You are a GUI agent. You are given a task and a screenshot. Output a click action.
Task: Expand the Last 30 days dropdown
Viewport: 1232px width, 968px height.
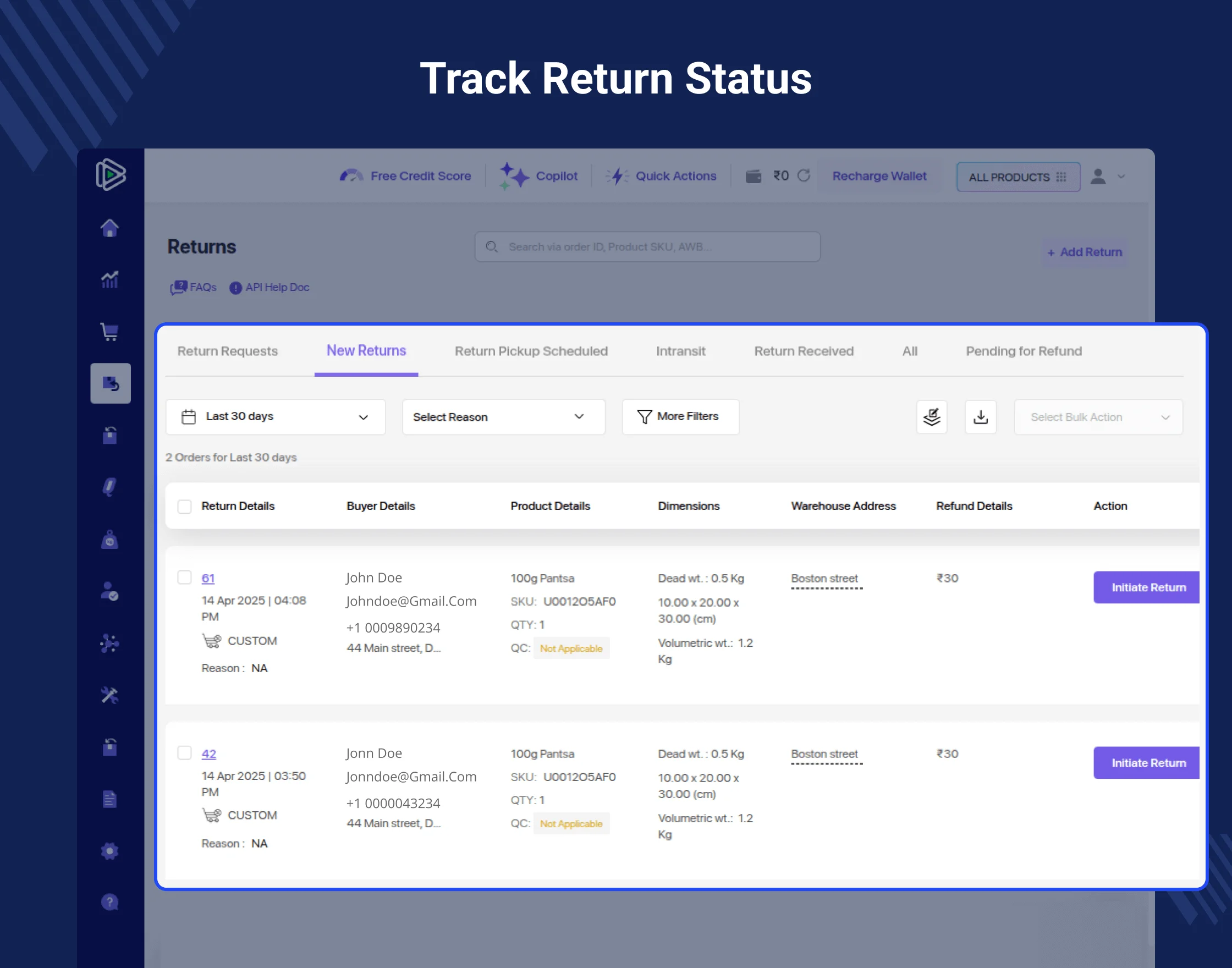click(276, 417)
